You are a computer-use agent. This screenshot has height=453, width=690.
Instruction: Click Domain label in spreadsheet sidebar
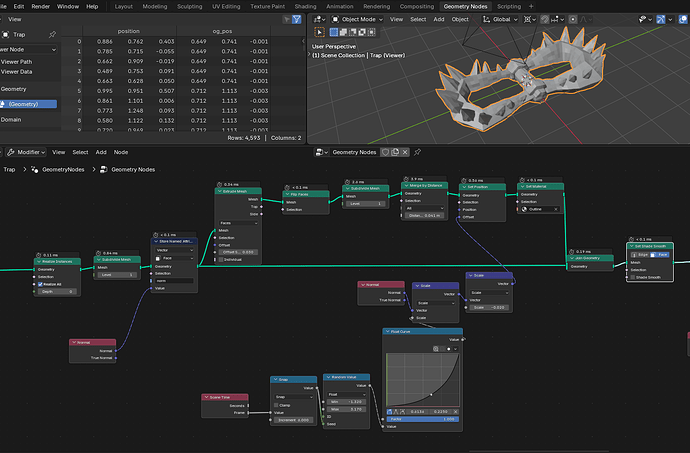pos(11,120)
